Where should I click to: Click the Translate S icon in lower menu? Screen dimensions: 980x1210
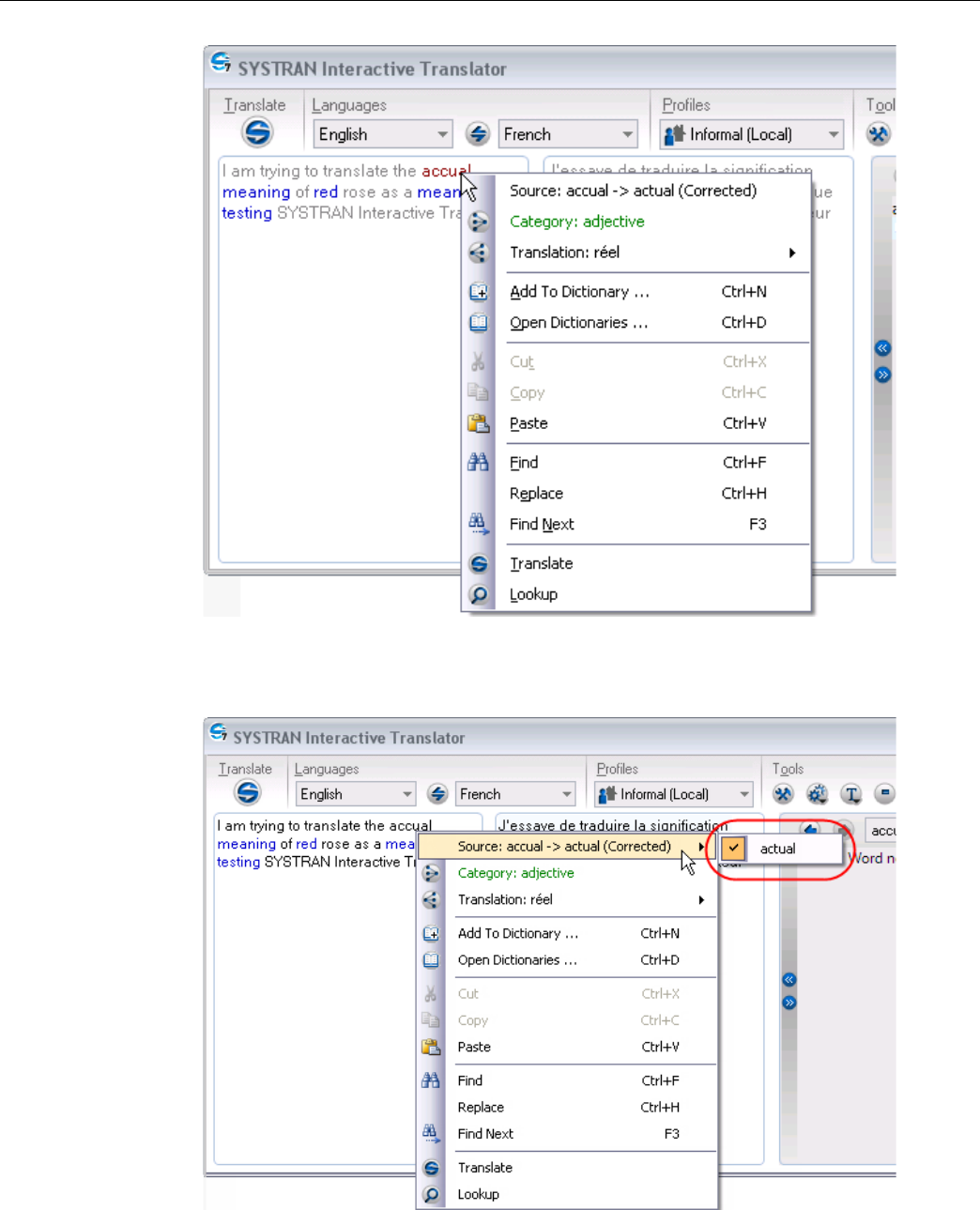(x=431, y=1168)
